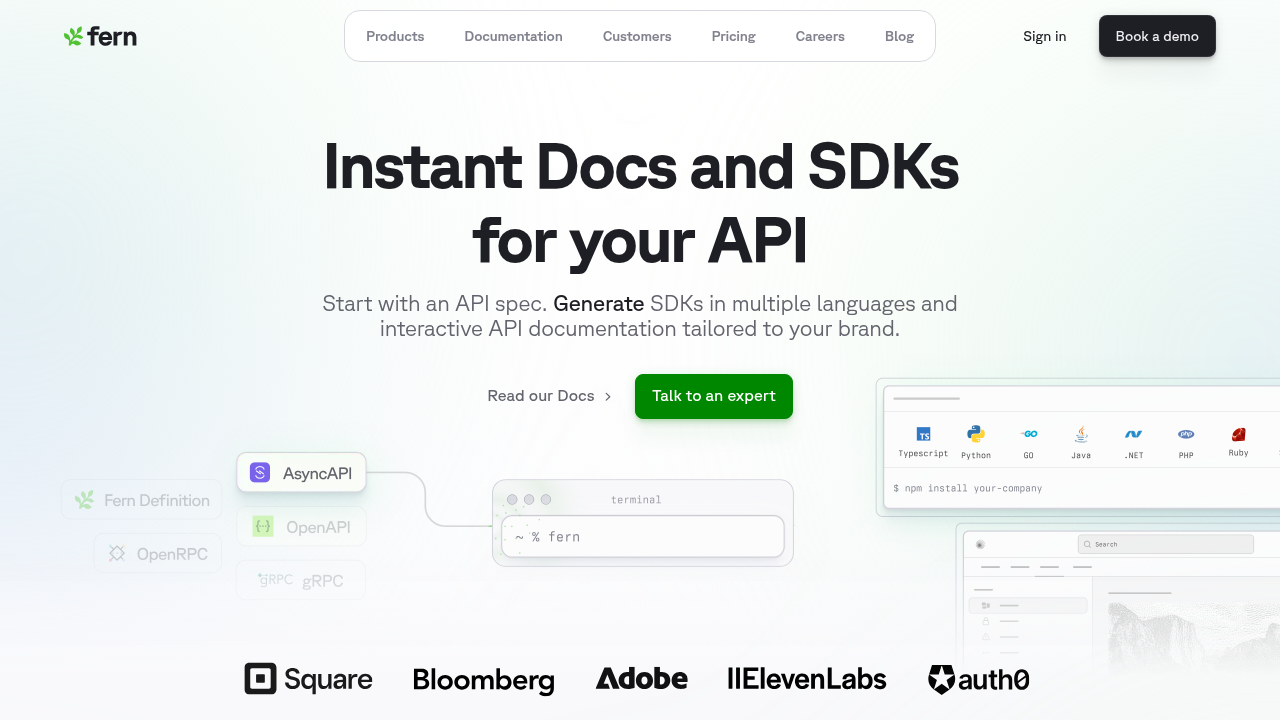Select the AsyncAPI spec card
The width and height of the screenshot is (1280, 720).
(301, 473)
